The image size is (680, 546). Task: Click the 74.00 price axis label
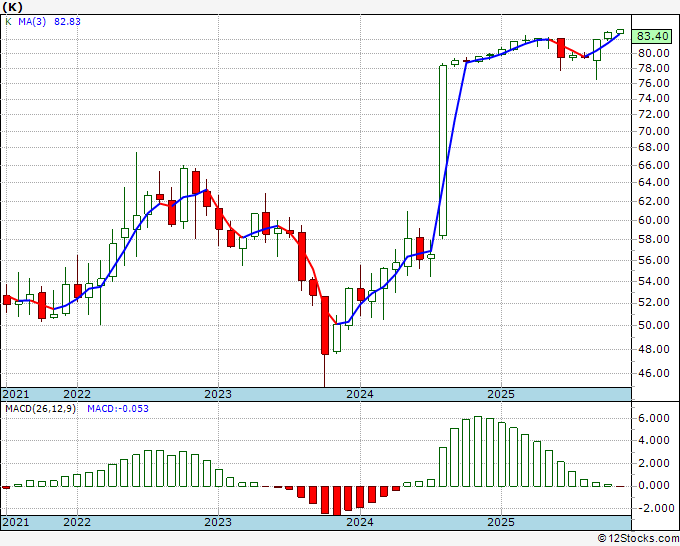(x=654, y=98)
